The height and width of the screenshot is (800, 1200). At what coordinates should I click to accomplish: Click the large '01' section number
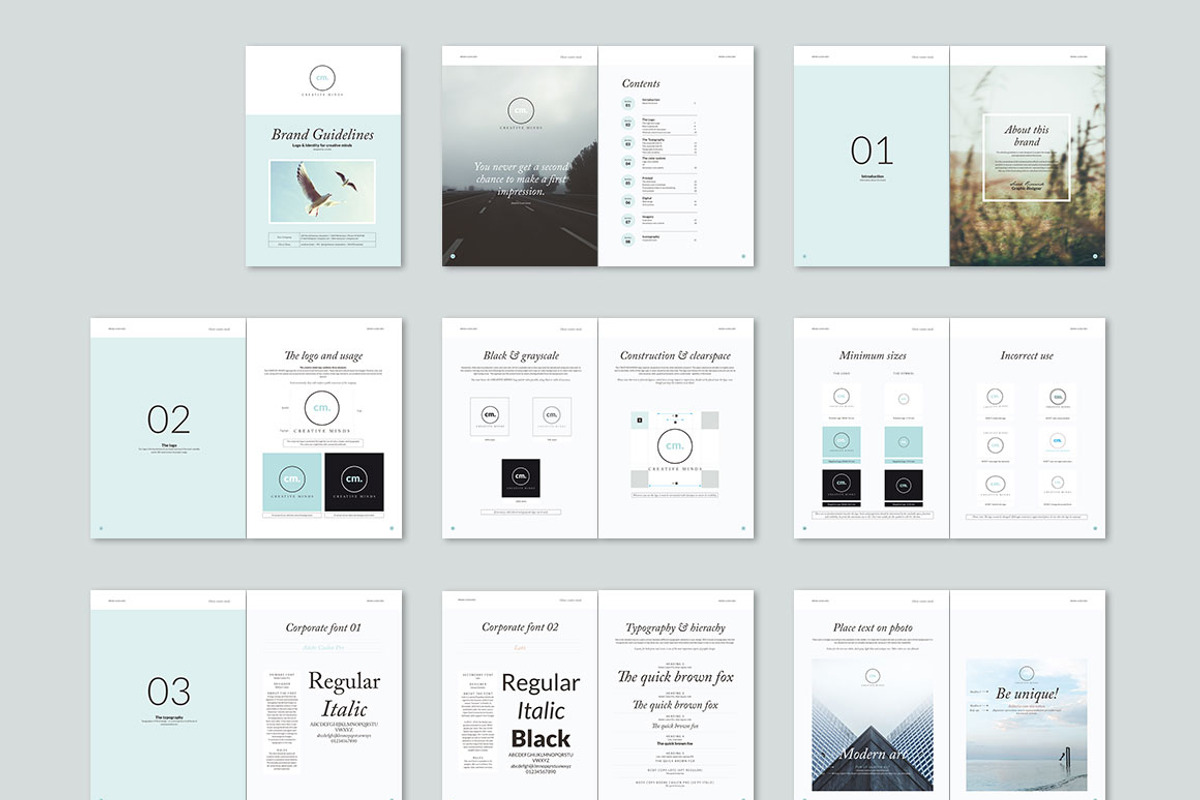coord(872,151)
